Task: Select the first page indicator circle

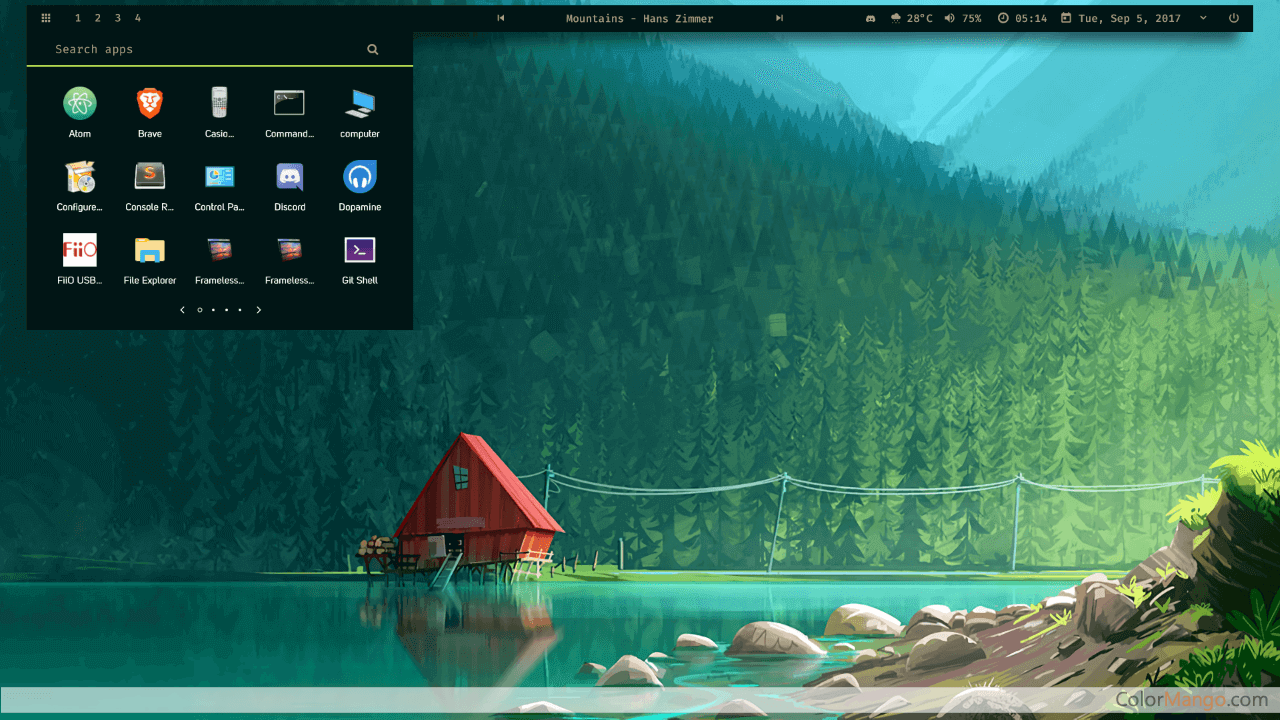Action: (x=200, y=310)
